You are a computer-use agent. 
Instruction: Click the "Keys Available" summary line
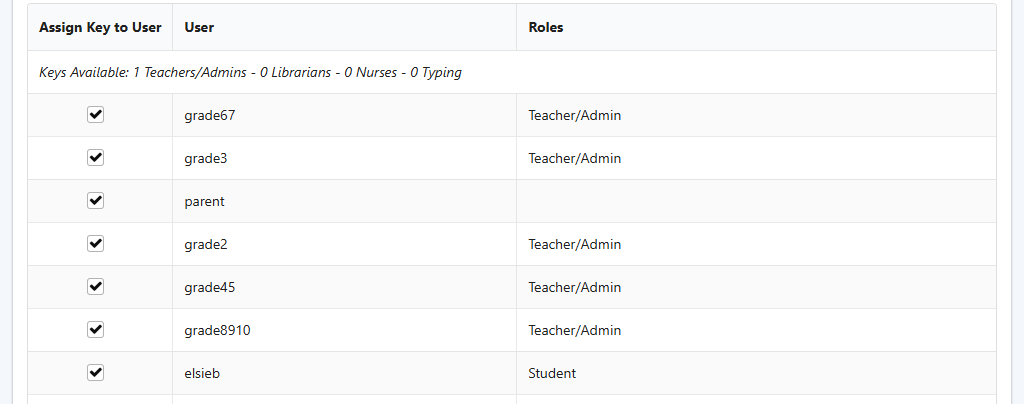(250, 72)
